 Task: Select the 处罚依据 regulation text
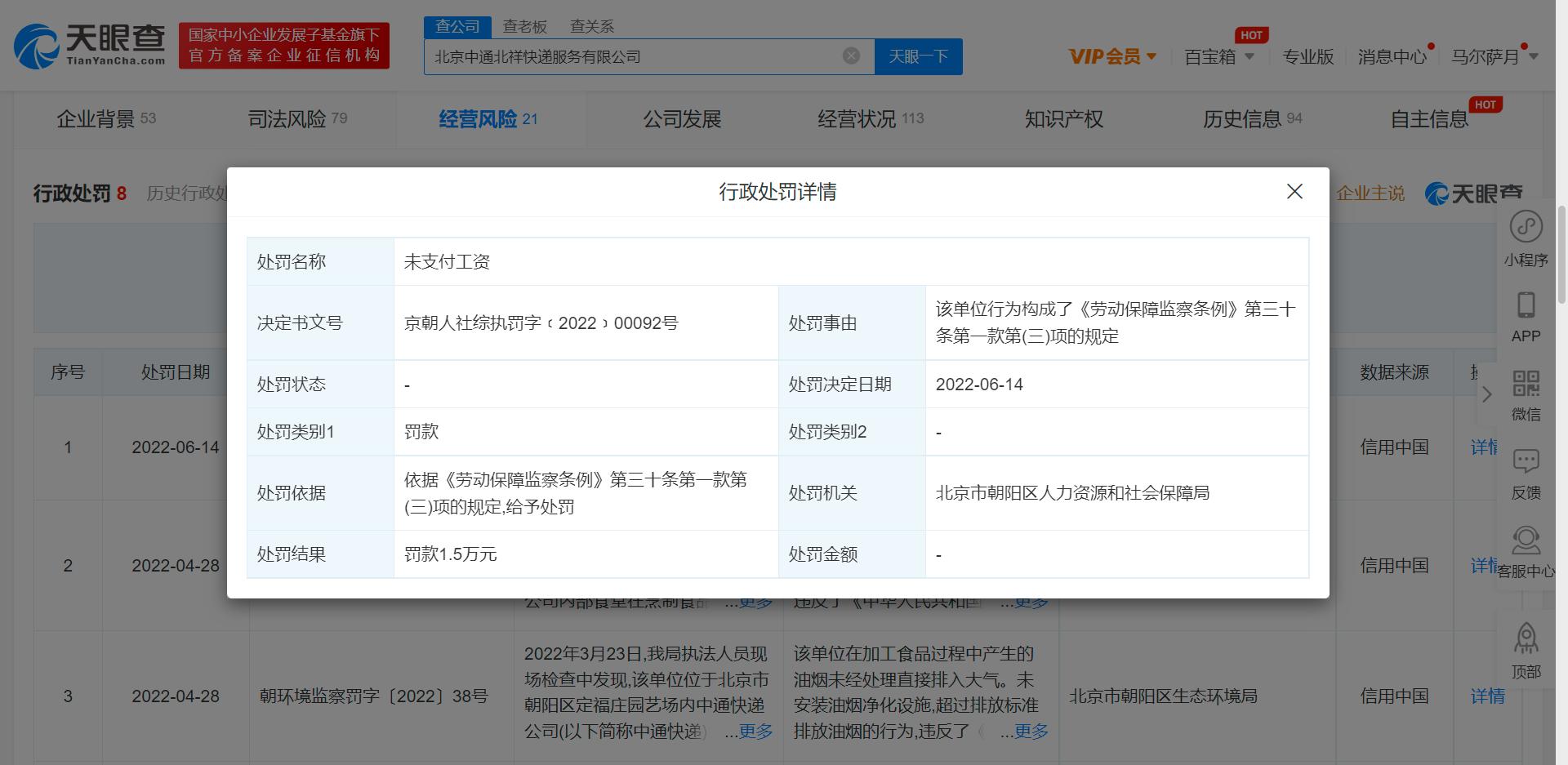click(x=576, y=492)
